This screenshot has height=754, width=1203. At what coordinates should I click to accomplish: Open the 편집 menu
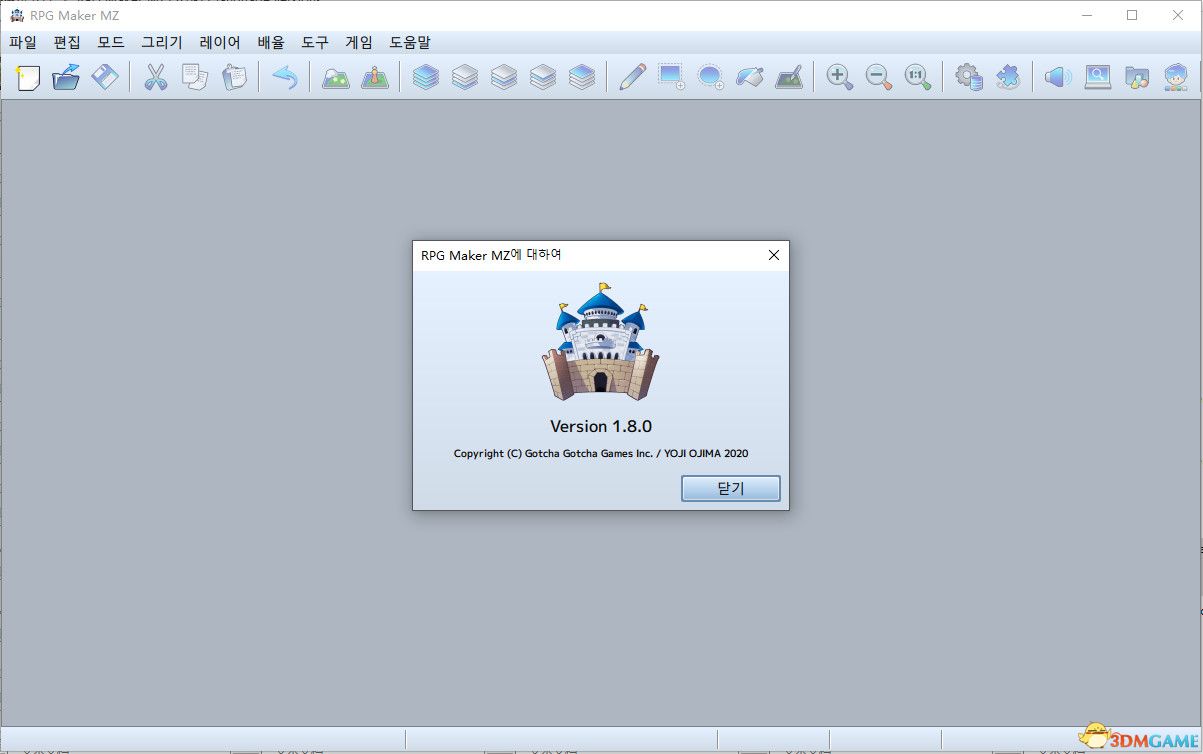click(x=67, y=42)
